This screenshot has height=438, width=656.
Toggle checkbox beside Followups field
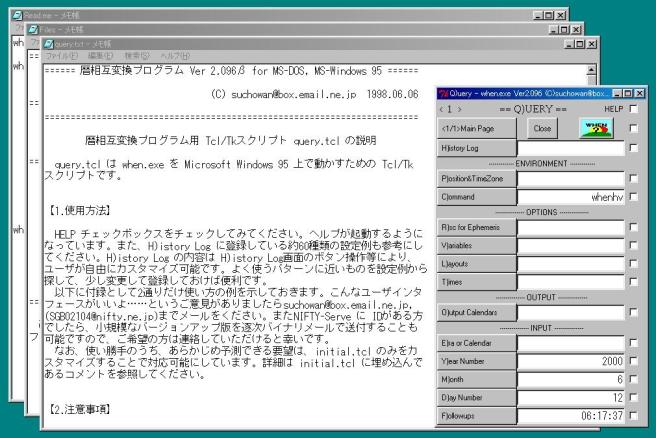coord(633,416)
